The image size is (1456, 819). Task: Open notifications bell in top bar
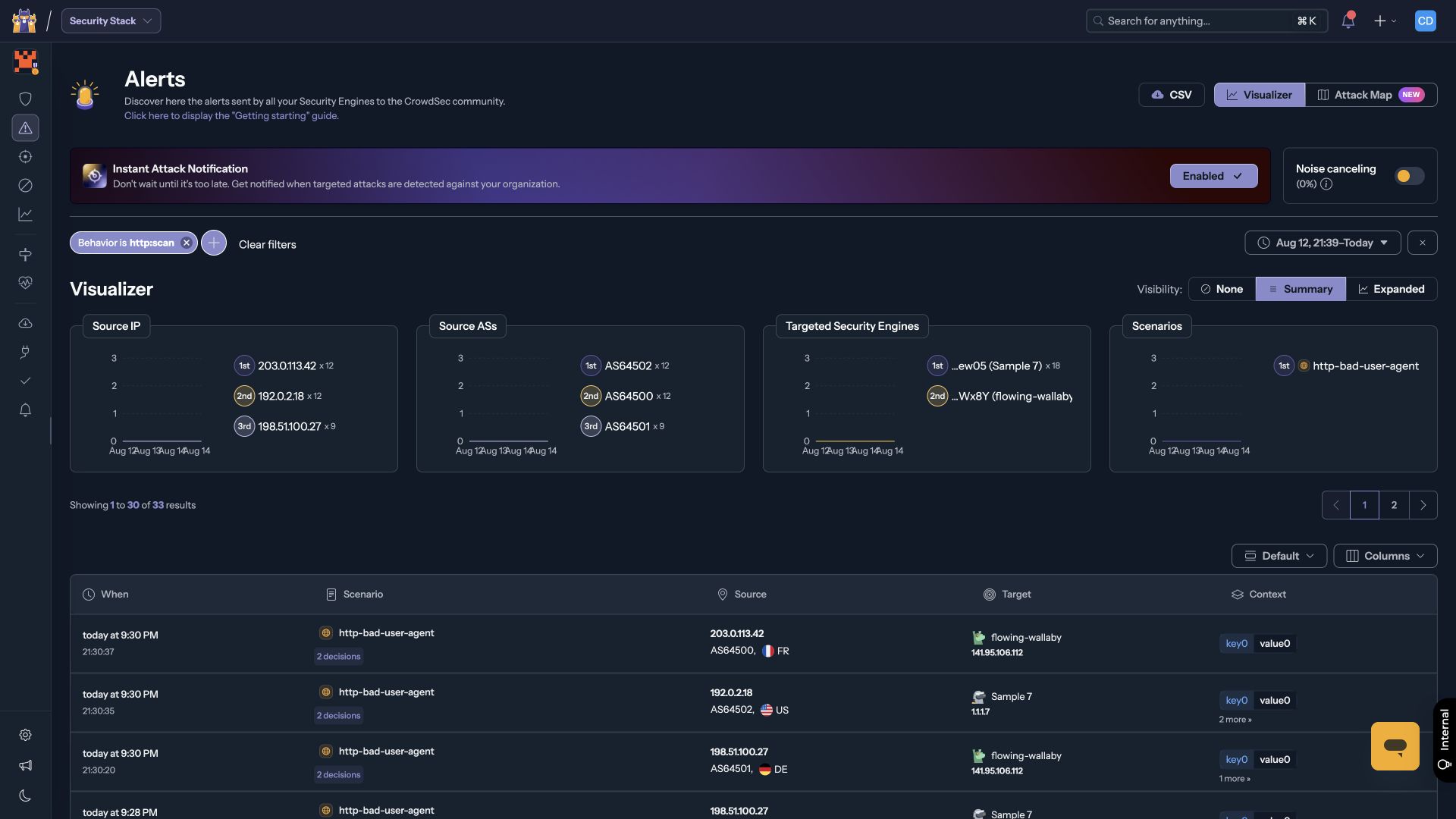[1348, 20]
